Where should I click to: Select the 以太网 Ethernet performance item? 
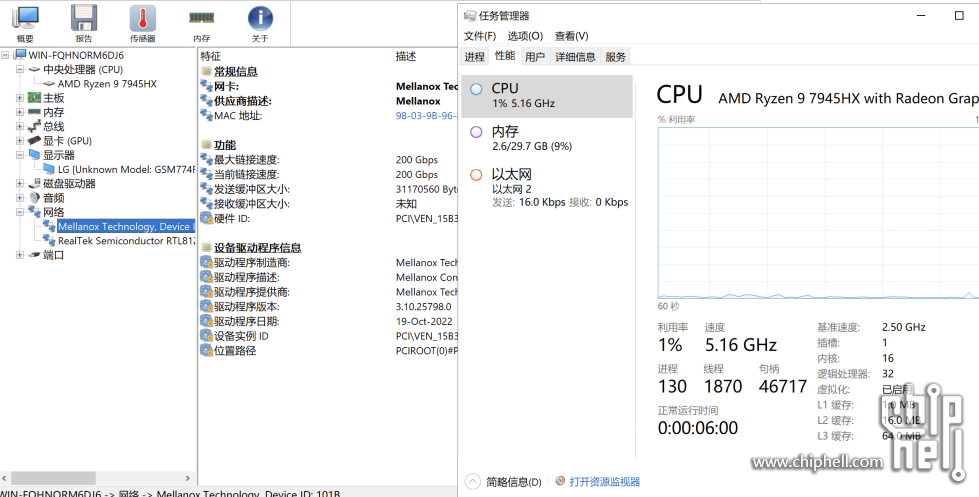click(547, 187)
